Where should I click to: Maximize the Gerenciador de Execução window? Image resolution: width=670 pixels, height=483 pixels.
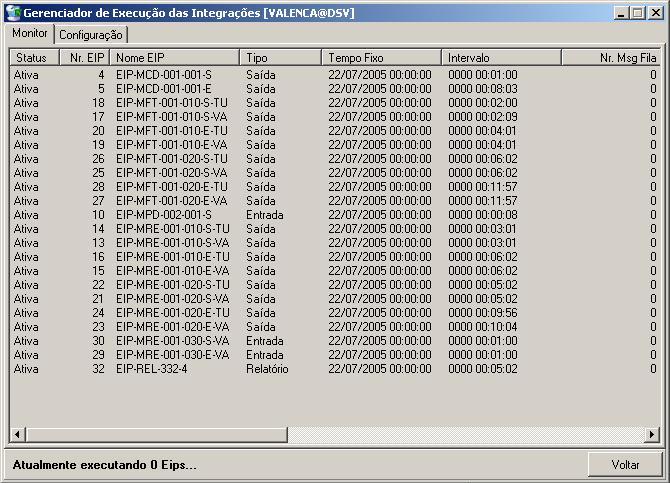coord(637,13)
